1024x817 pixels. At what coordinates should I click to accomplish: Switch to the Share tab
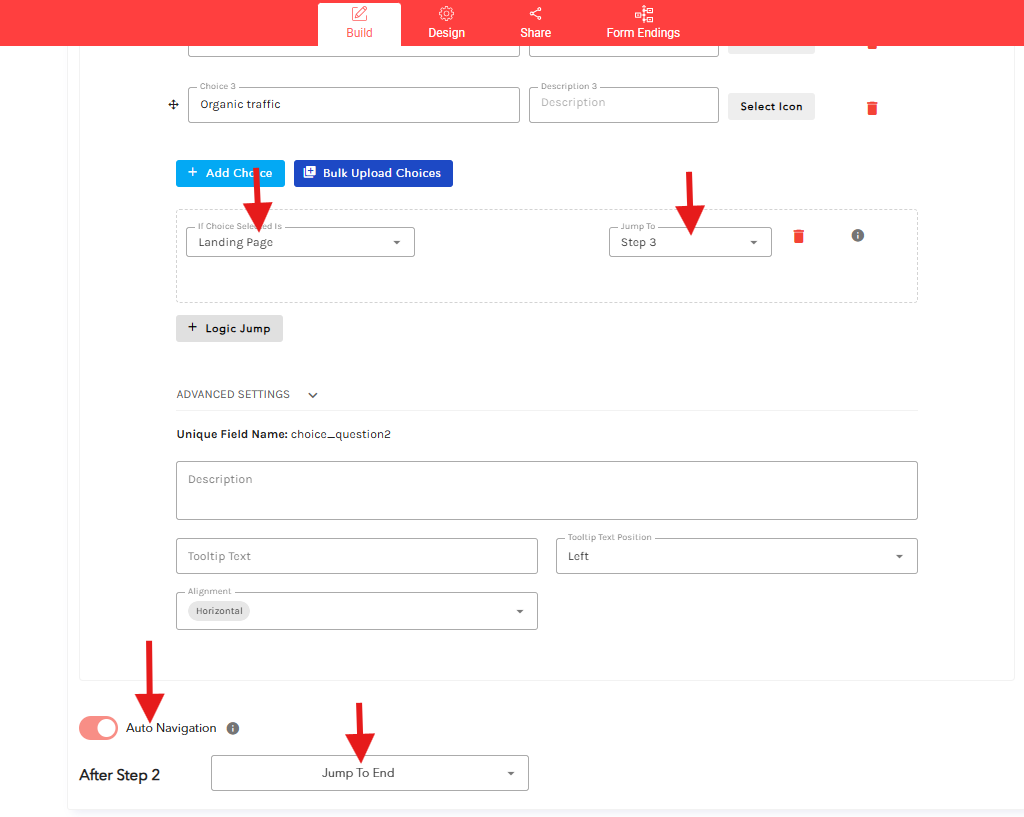535,14
